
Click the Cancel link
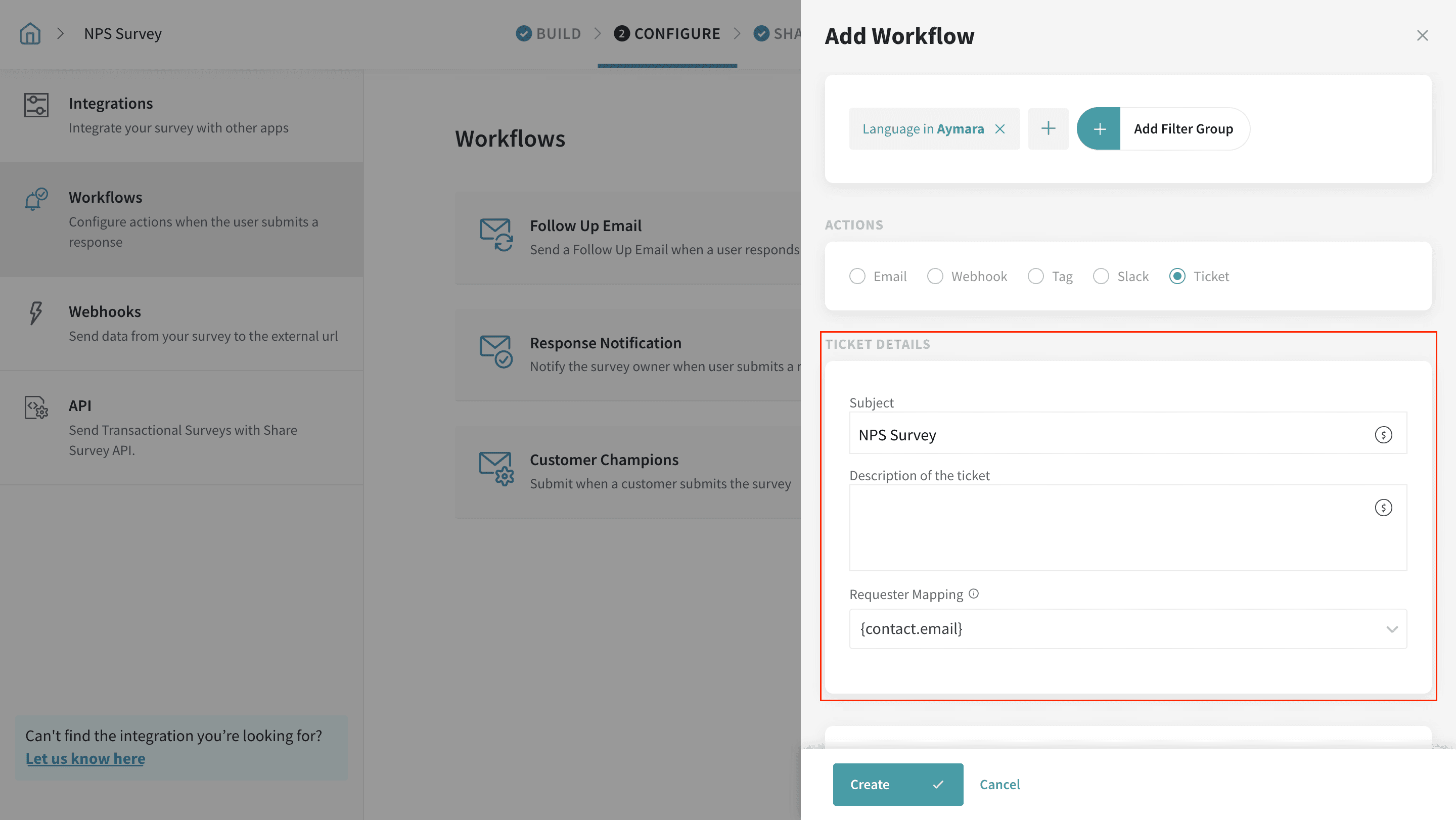[999, 785]
